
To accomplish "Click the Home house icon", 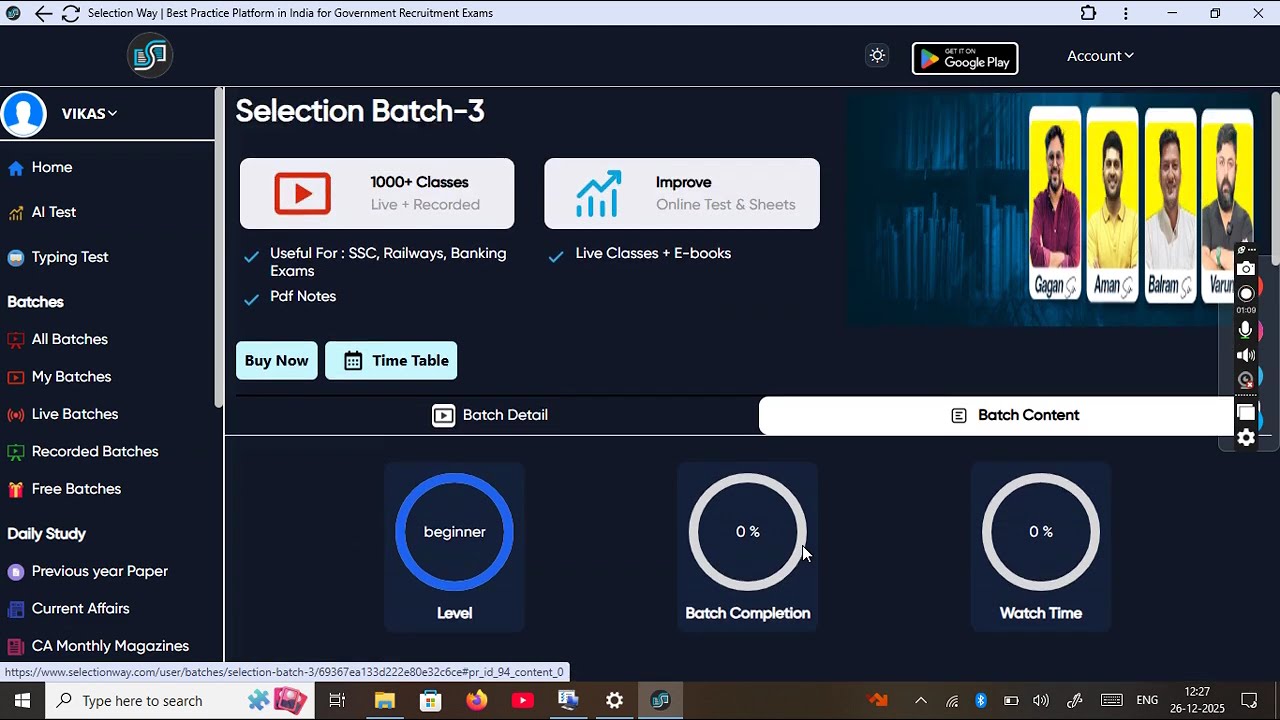I will click(16, 168).
